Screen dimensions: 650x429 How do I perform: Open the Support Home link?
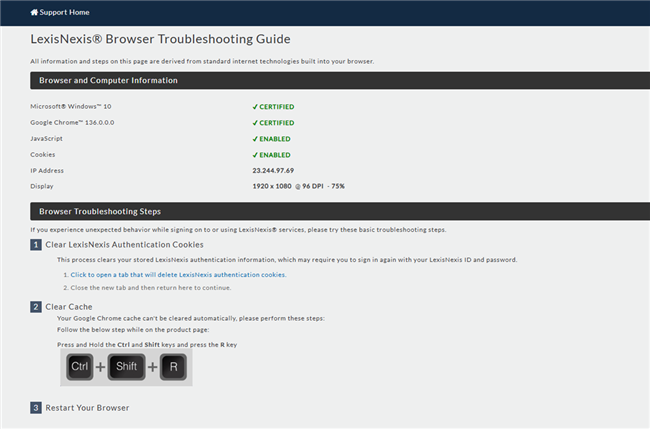pyautogui.click(x=60, y=12)
